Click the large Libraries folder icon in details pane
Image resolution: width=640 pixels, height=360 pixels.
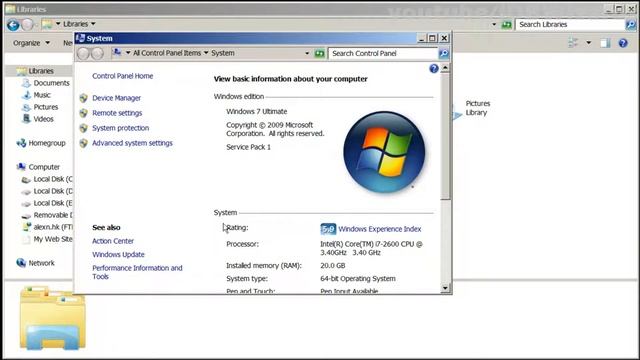[53, 318]
